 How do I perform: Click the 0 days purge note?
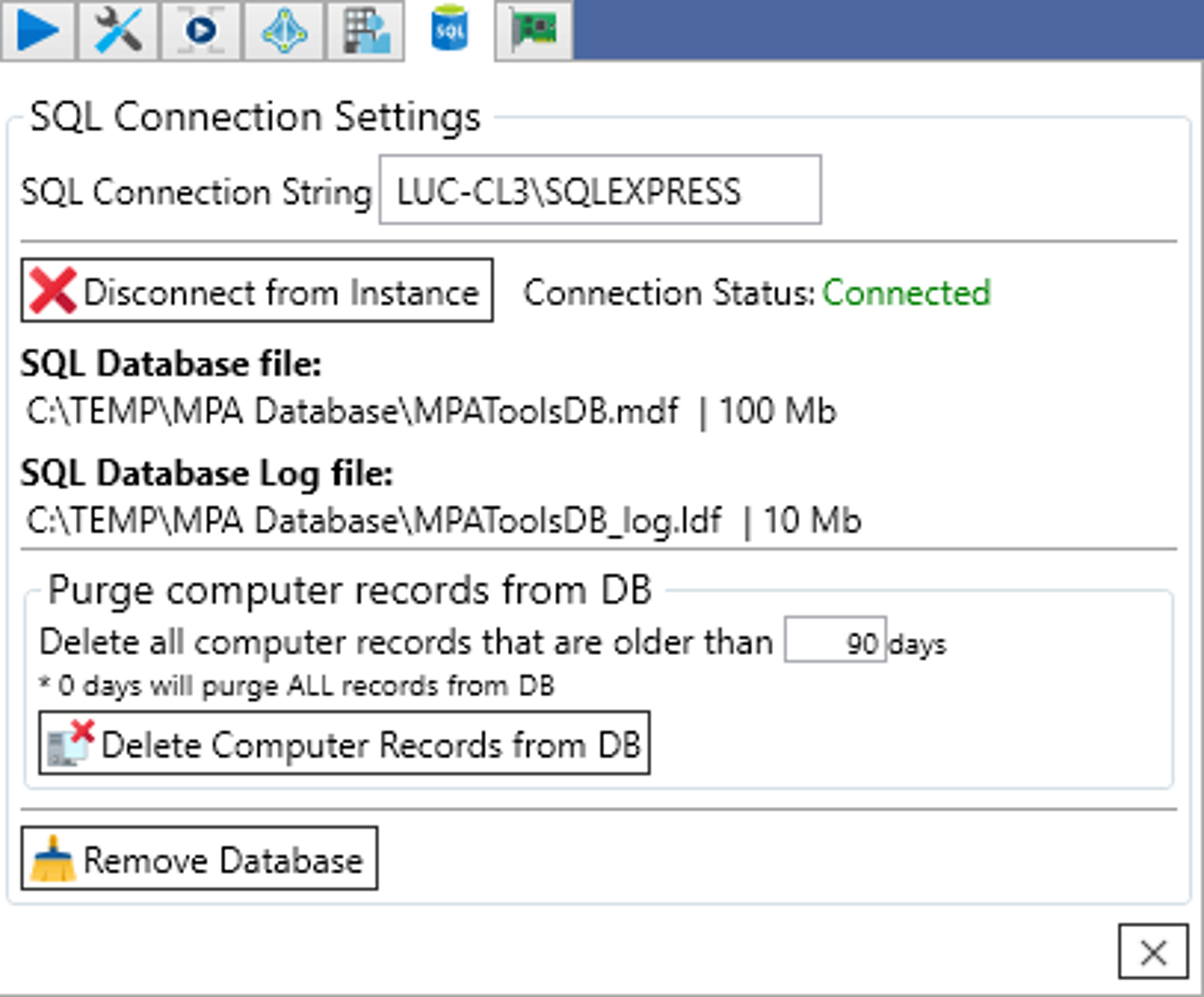pos(296,686)
